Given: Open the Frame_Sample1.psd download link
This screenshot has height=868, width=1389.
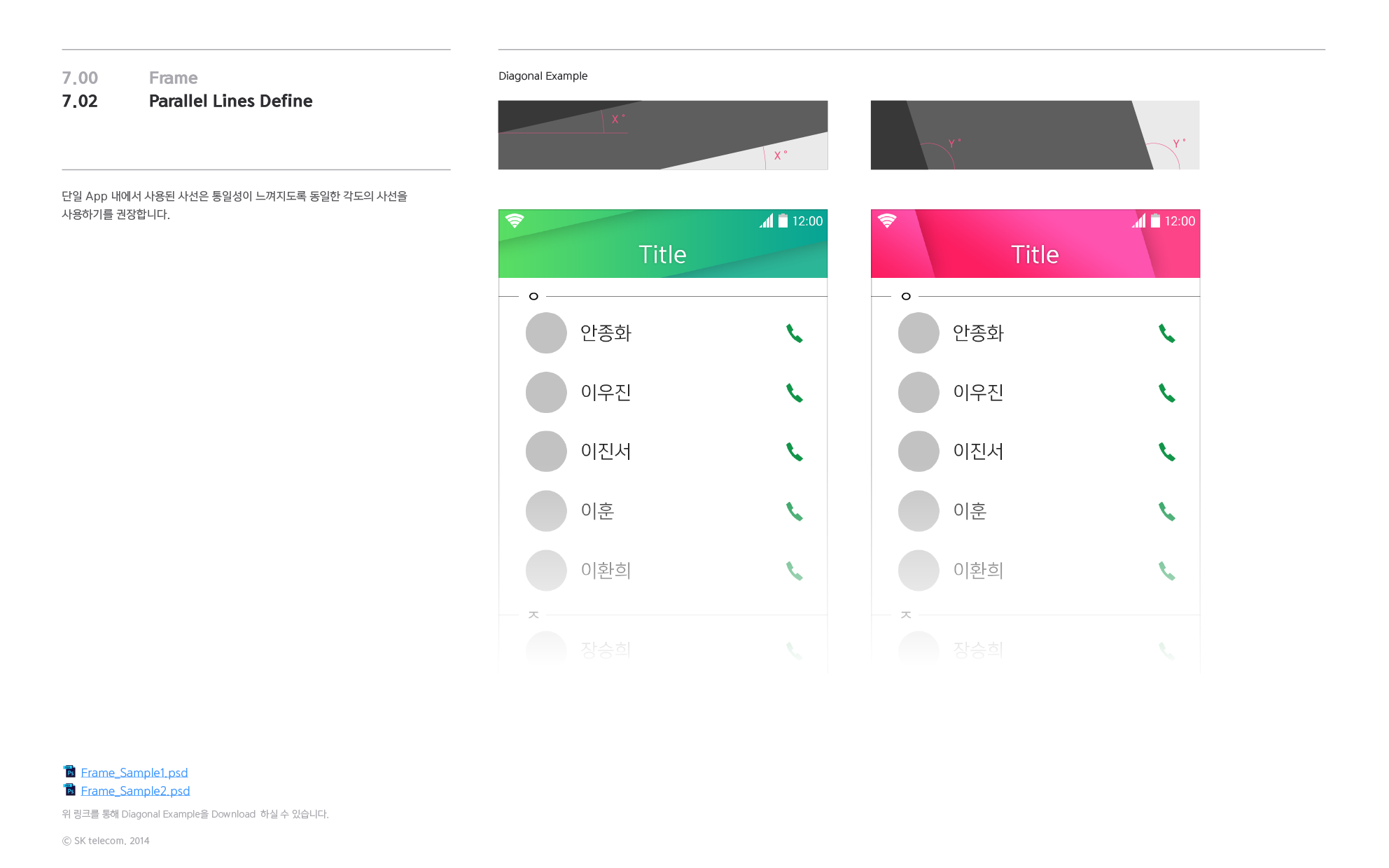Looking at the screenshot, I should pos(134,773).
